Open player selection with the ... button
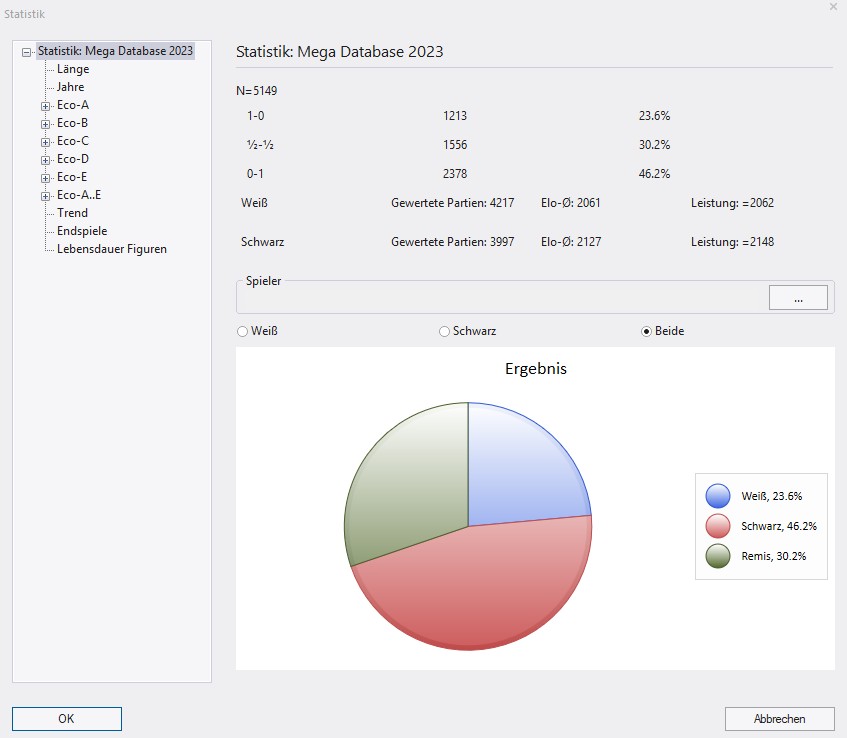 click(797, 297)
